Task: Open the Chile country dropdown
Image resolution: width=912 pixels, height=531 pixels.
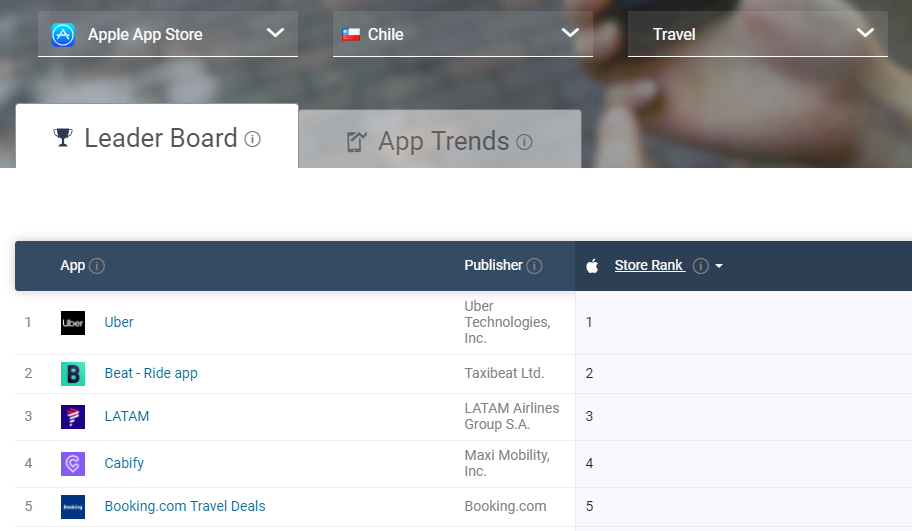Action: click(x=462, y=34)
